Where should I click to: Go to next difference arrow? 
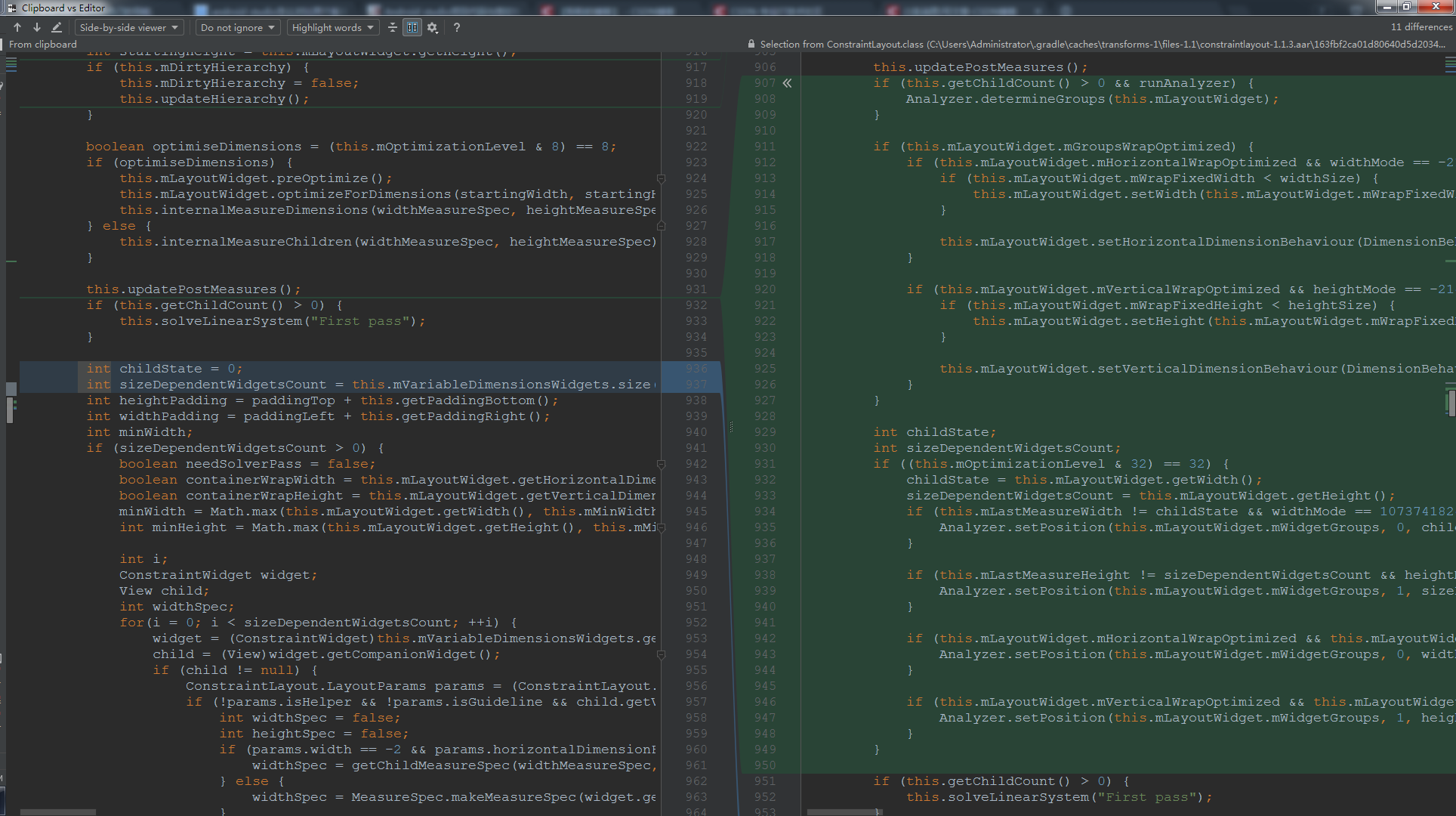36,27
